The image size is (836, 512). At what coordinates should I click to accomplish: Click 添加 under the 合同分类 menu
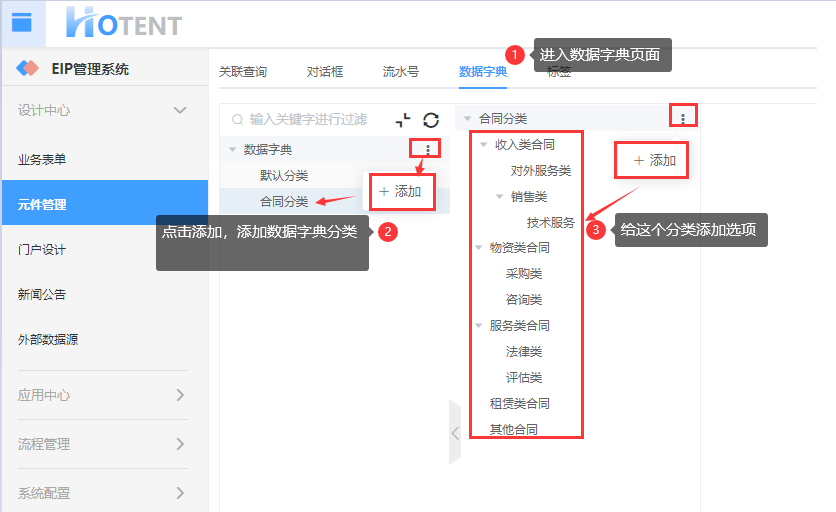click(x=655, y=161)
